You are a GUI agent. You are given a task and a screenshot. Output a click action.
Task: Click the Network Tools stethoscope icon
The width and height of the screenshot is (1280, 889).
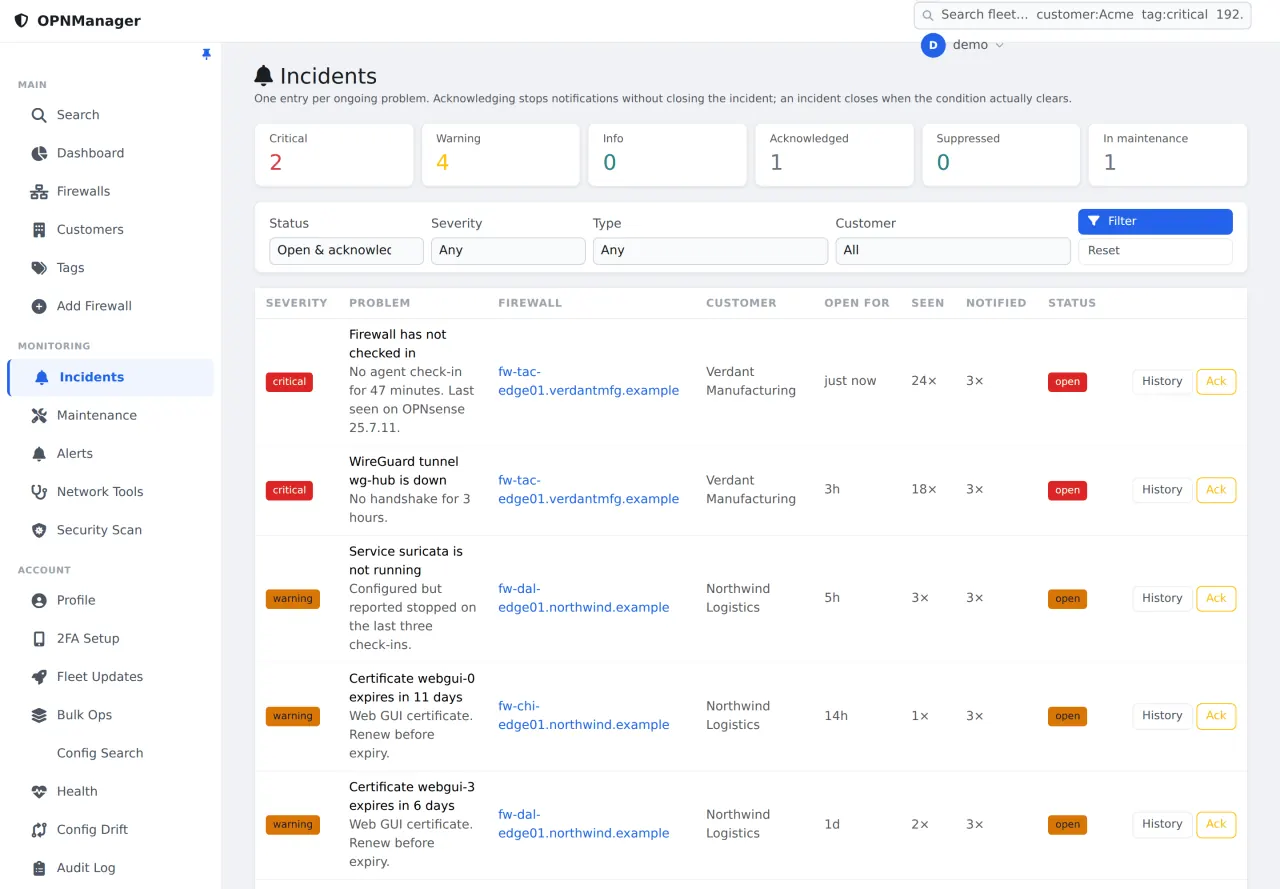[x=39, y=492]
